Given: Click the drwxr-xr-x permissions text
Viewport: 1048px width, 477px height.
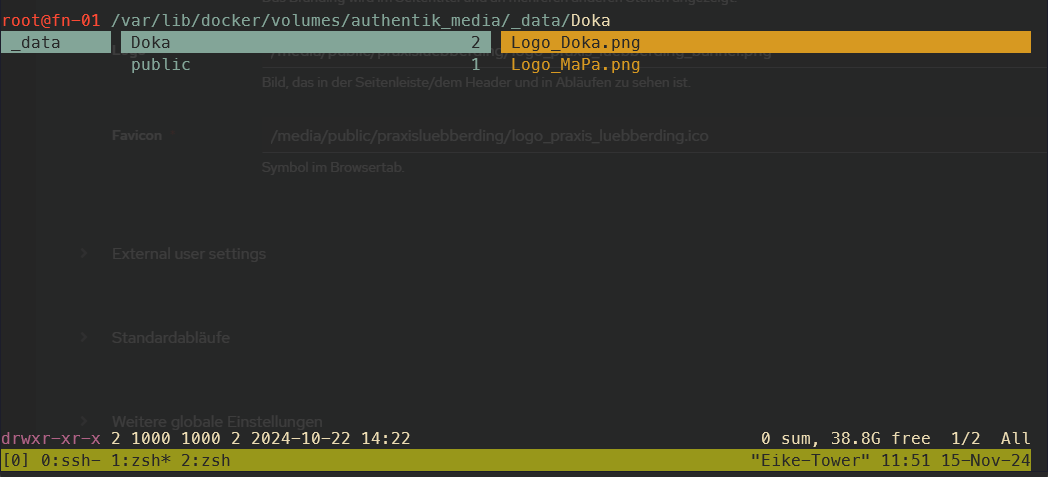Looking at the screenshot, I should 51,438.
